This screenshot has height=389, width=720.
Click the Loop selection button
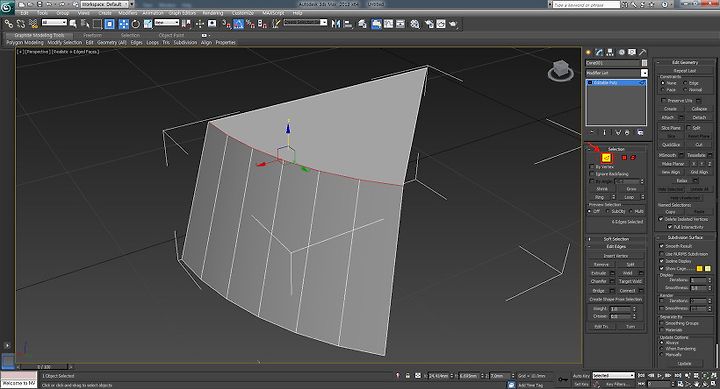tap(629, 197)
